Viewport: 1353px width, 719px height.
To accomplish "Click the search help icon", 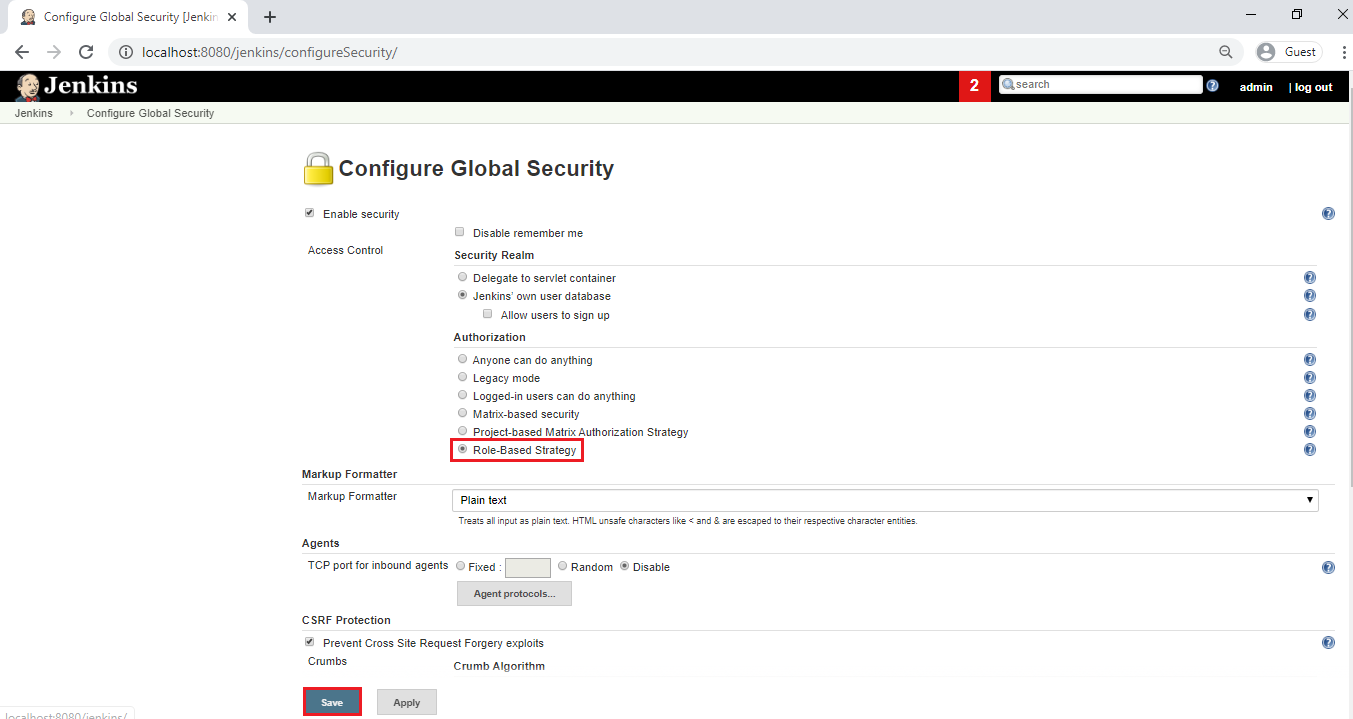I will point(1212,86).
